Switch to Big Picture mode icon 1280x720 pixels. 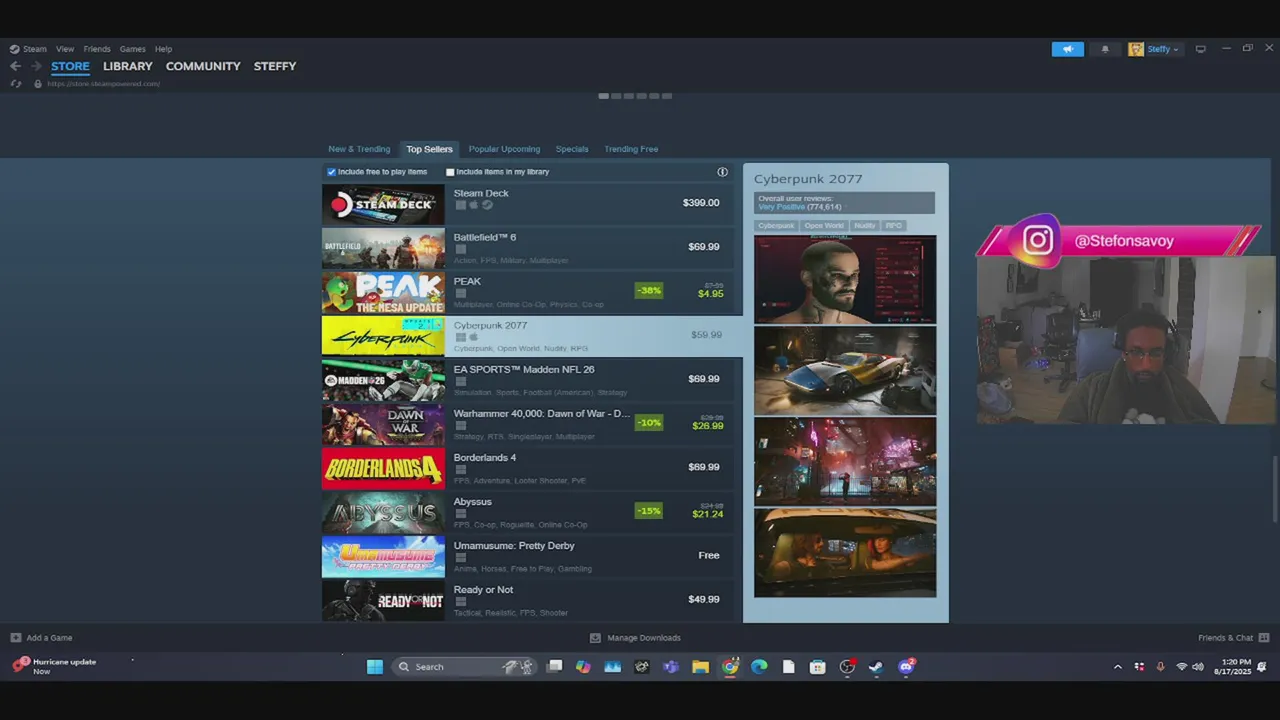coord(1200,49)
